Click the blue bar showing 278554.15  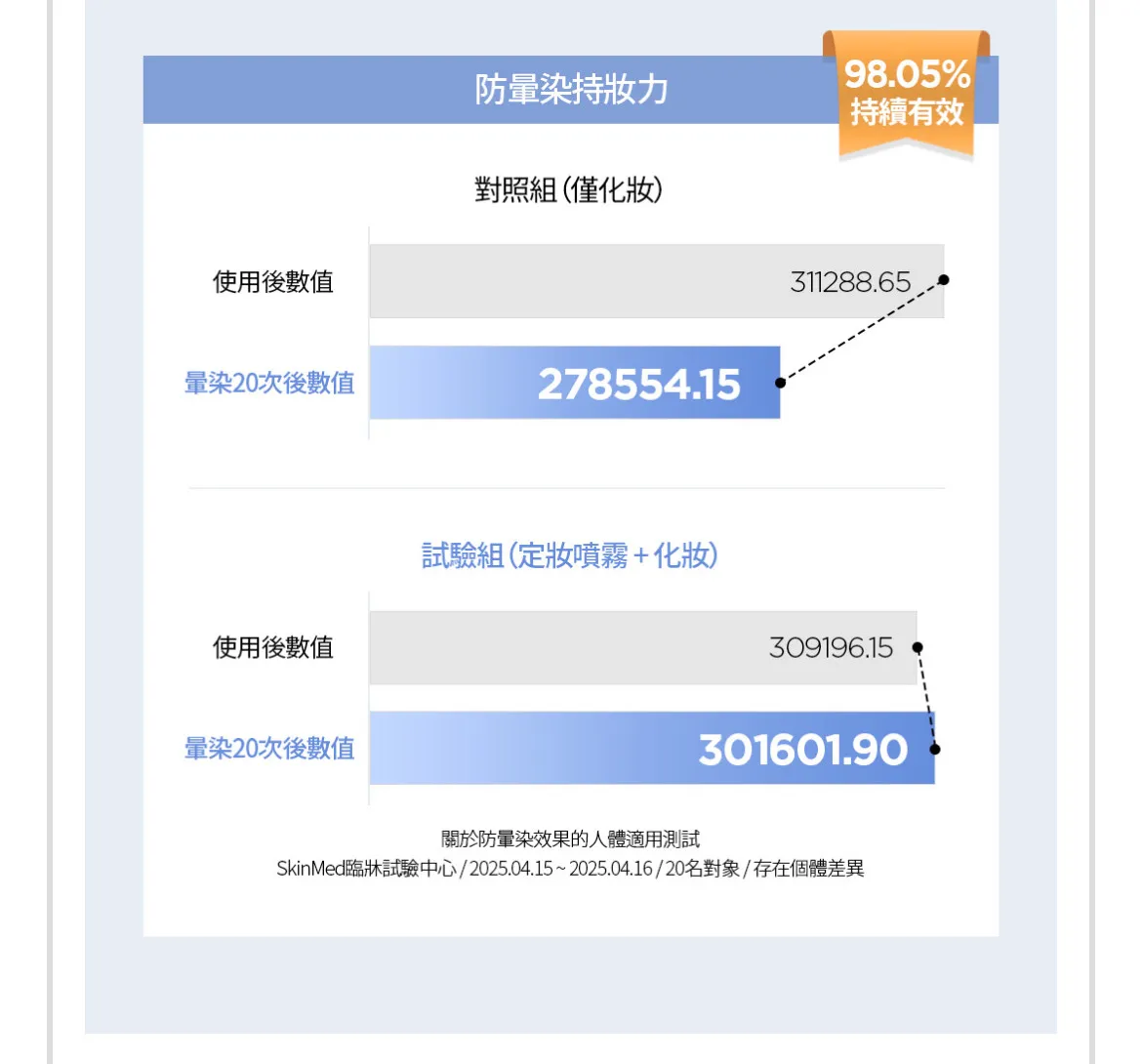coord(574,383)
